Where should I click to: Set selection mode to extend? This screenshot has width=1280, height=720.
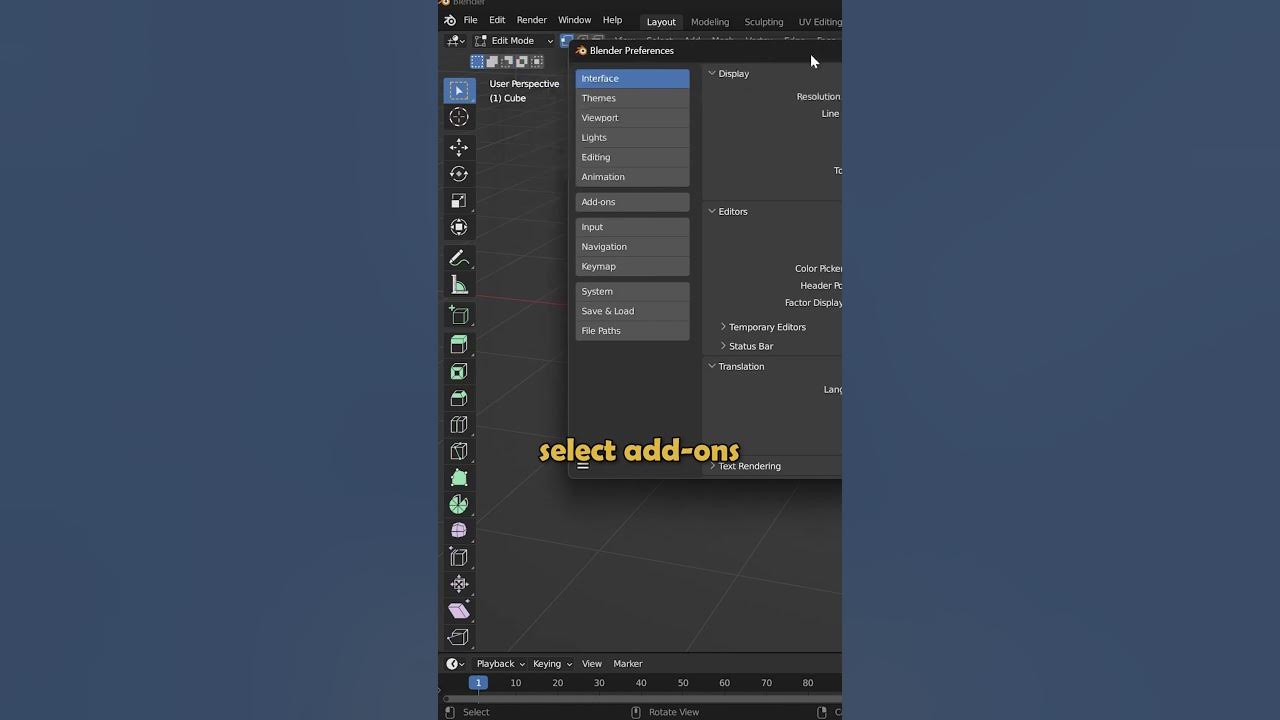pyautogui.click(x=492, y=62)
